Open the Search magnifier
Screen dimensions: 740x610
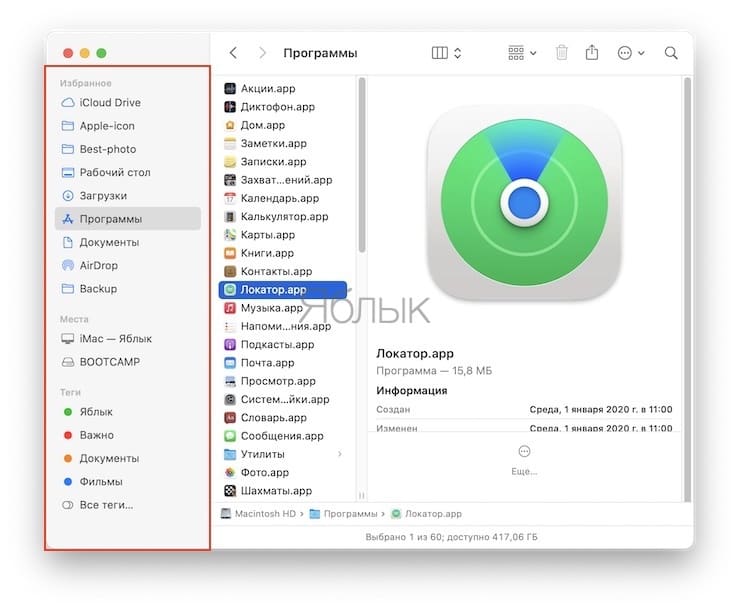click(671, 53)
